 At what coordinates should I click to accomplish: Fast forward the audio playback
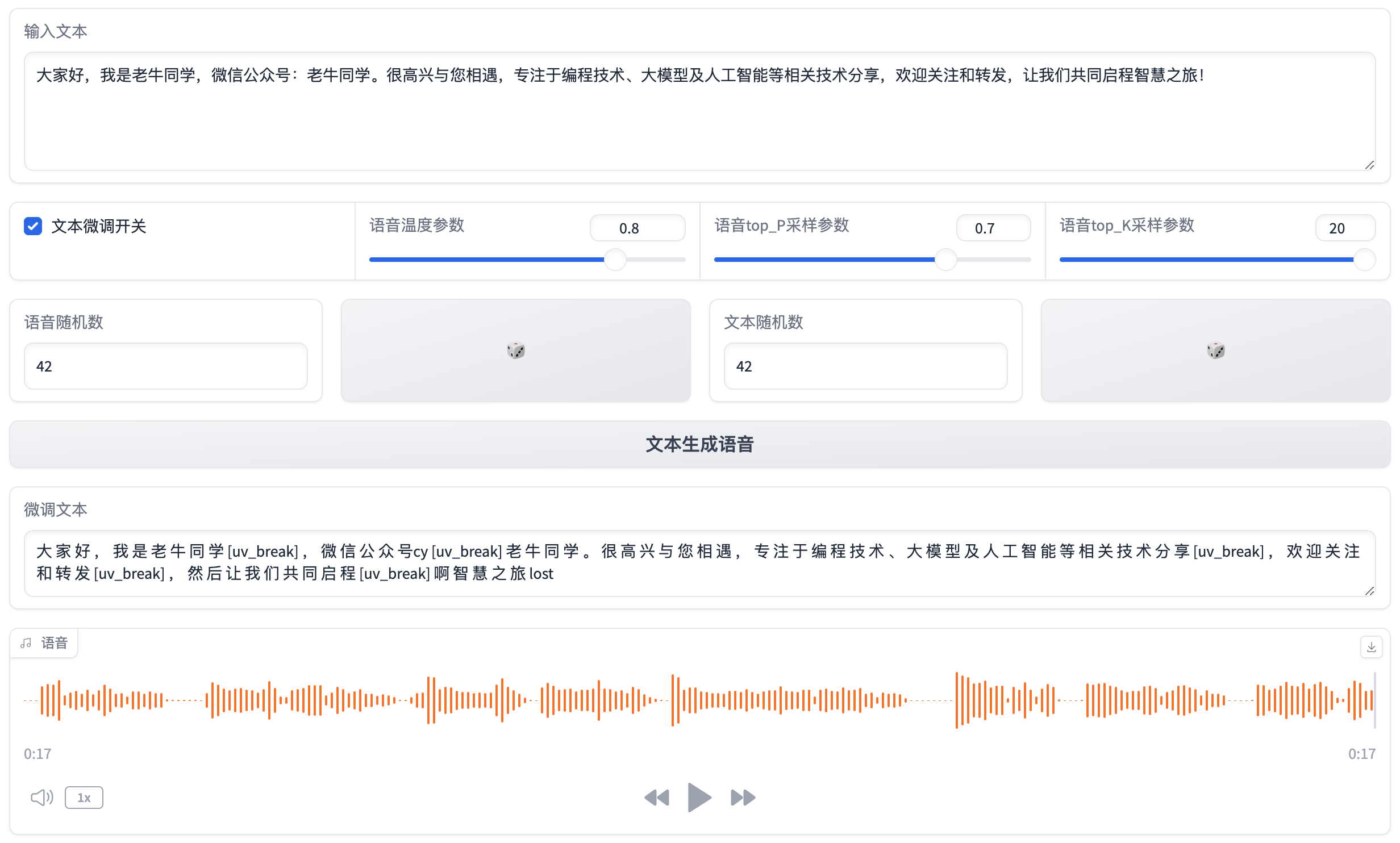[743, 798]
